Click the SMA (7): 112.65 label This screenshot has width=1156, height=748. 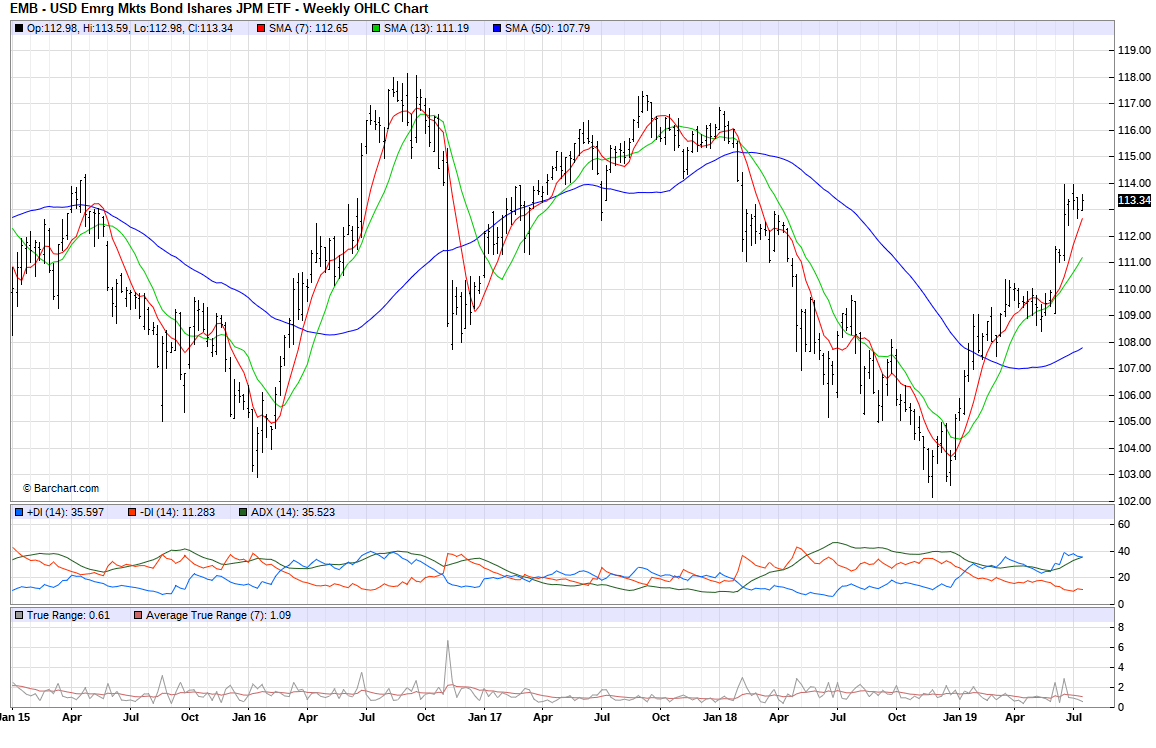click(x=308, y=29)
